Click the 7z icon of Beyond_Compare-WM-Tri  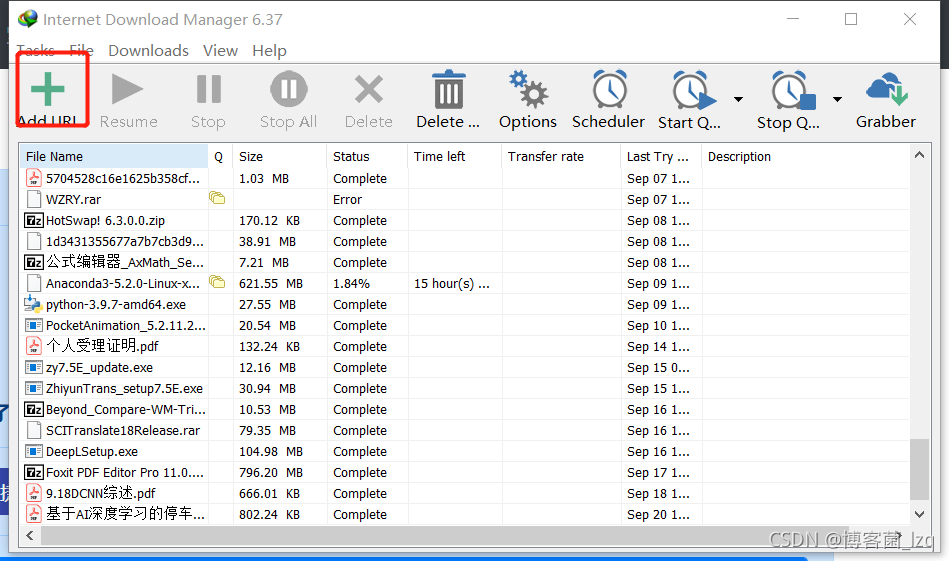click(x=34, y=410)
